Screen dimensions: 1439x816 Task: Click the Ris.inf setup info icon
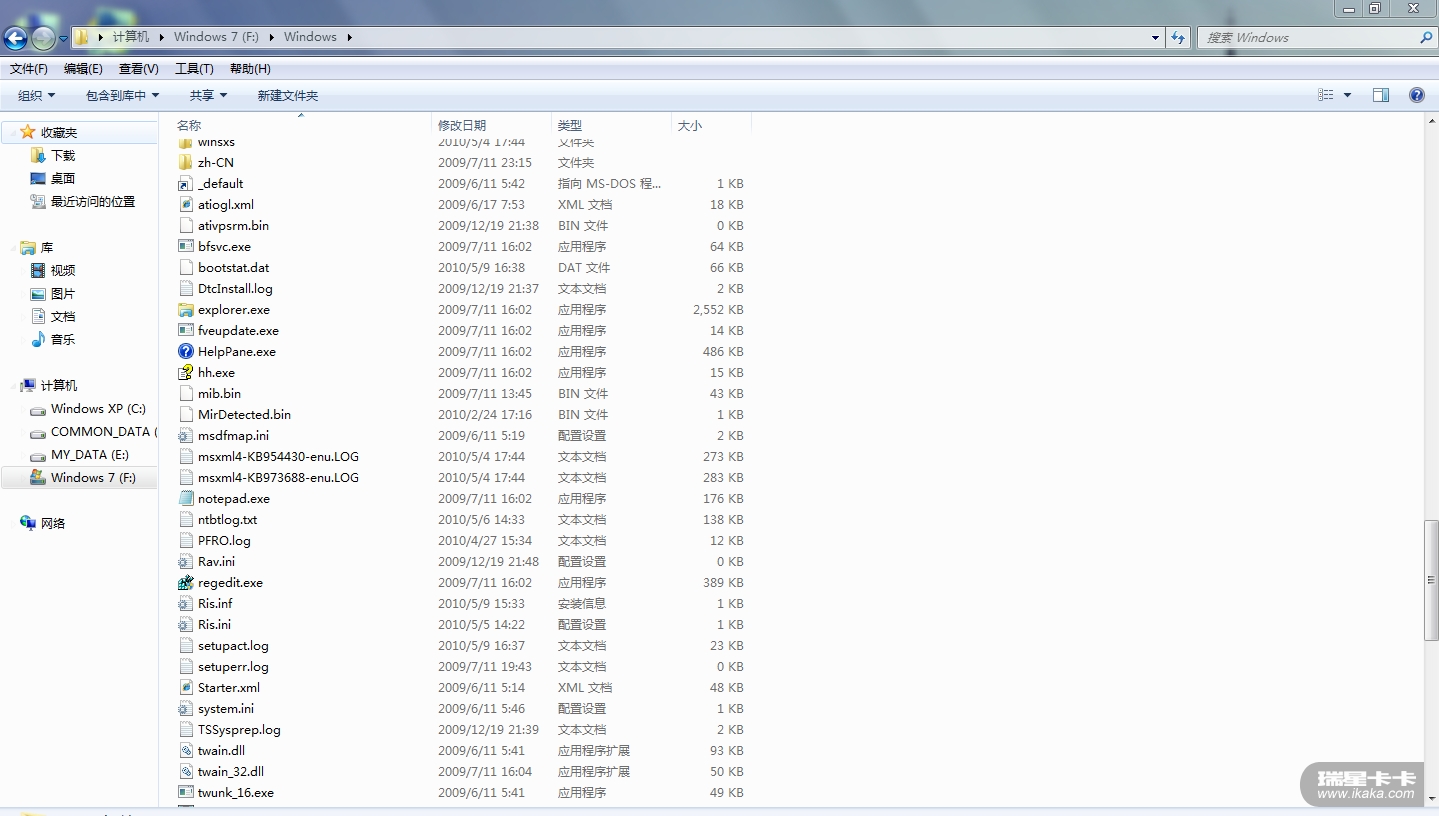click(x=185, y=604)
